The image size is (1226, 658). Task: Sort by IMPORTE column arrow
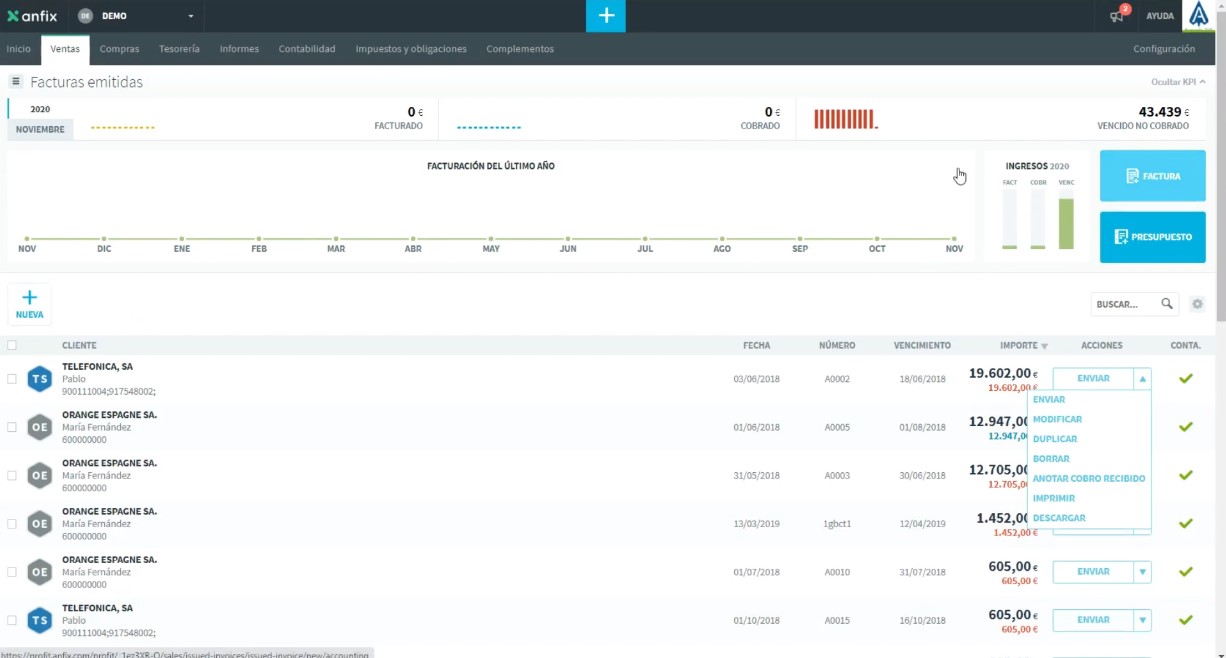pyautogui.click(x=1045, y=346)
